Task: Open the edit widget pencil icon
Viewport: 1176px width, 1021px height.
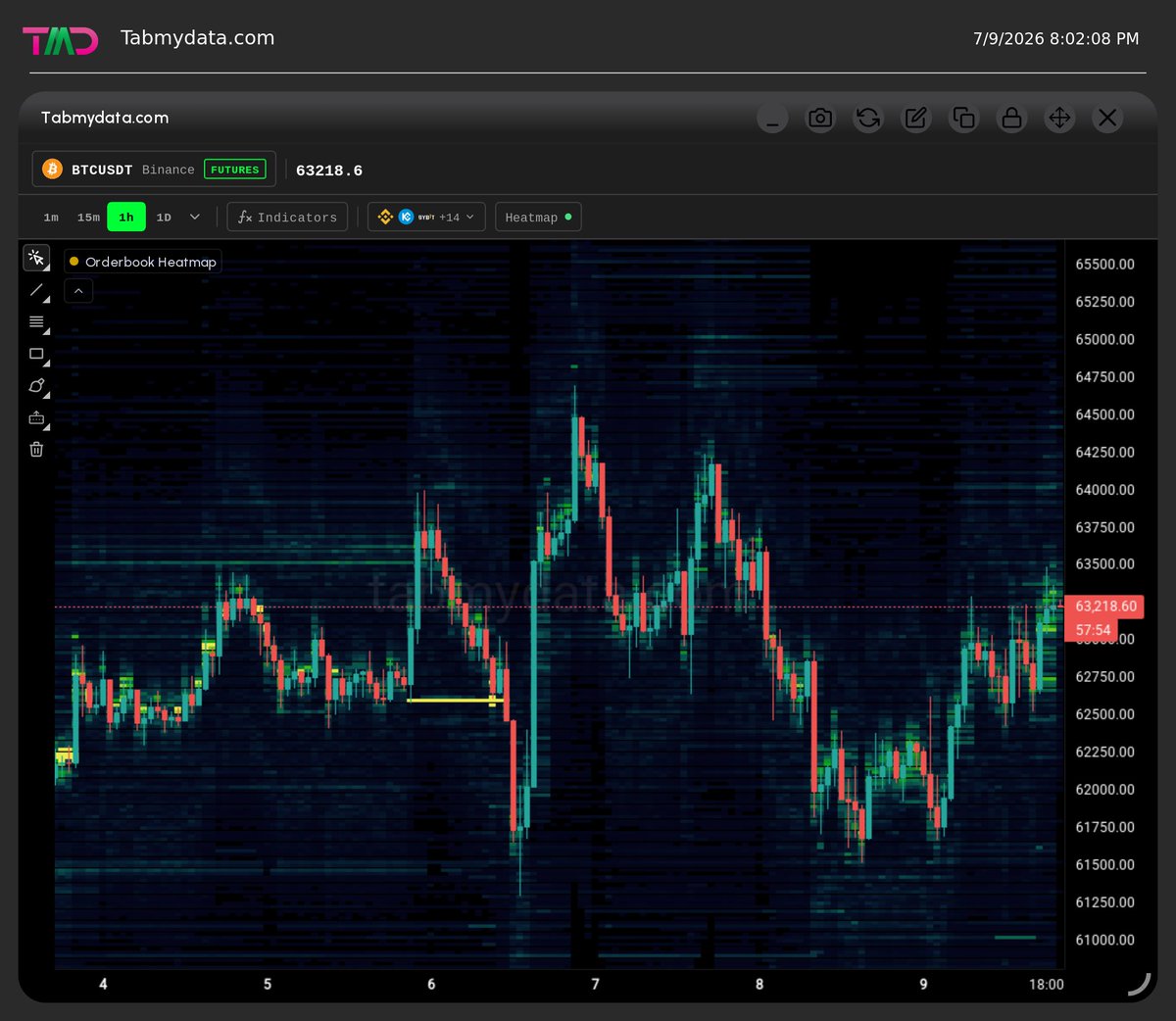Action: (916, 119)
